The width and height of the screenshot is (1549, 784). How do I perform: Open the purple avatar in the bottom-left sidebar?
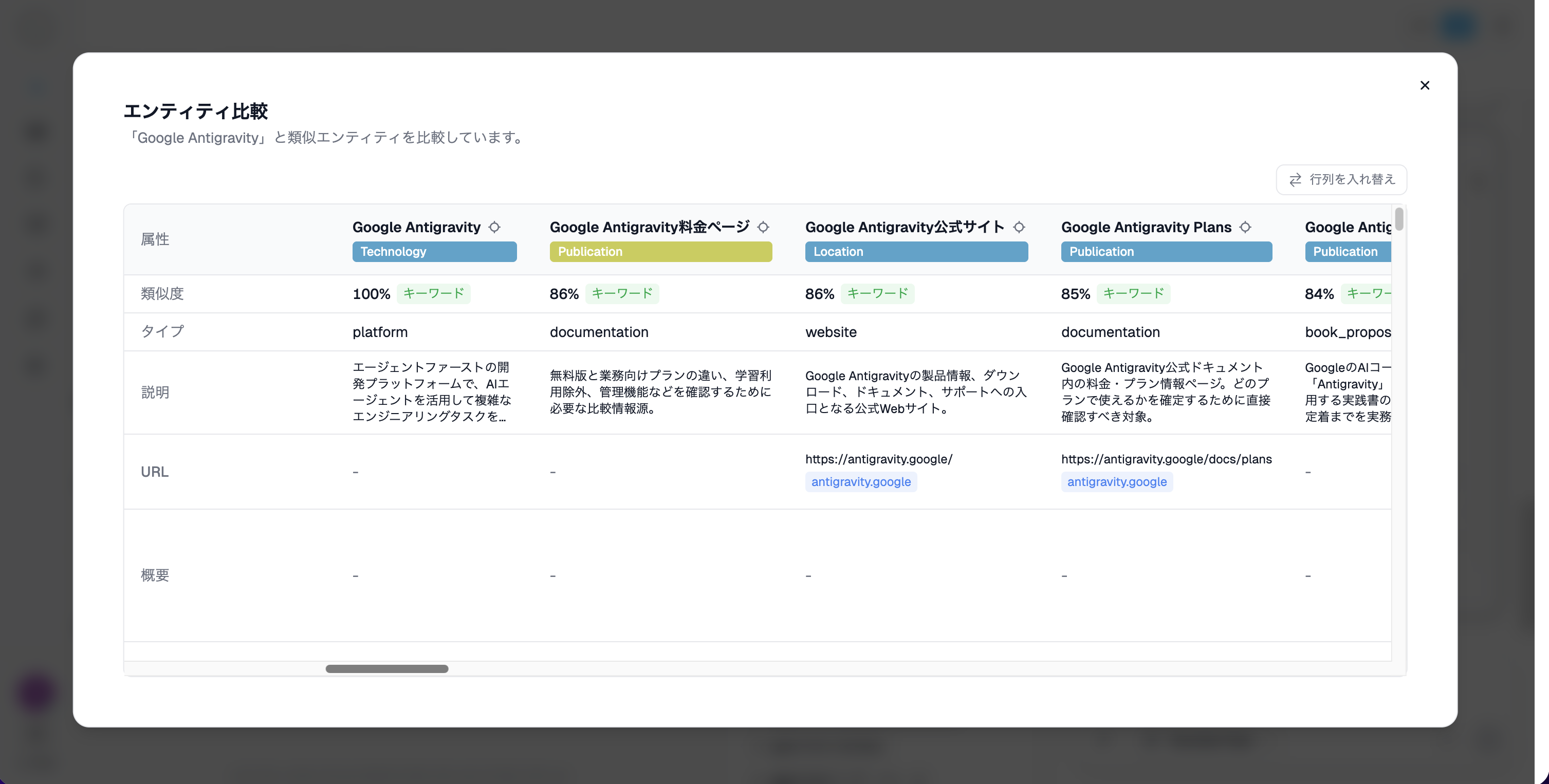(x=35, y=690)
